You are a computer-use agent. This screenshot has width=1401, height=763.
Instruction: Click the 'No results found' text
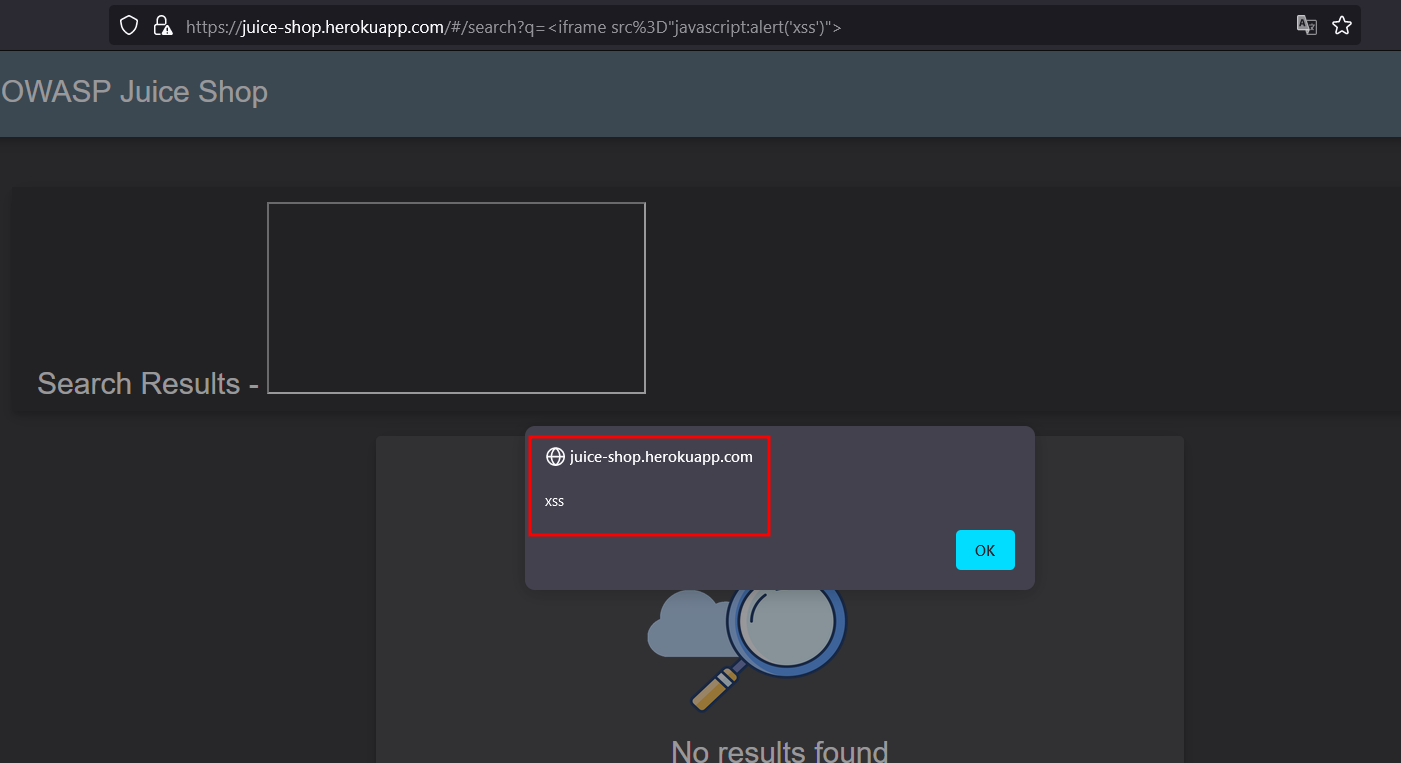(779, 750)
